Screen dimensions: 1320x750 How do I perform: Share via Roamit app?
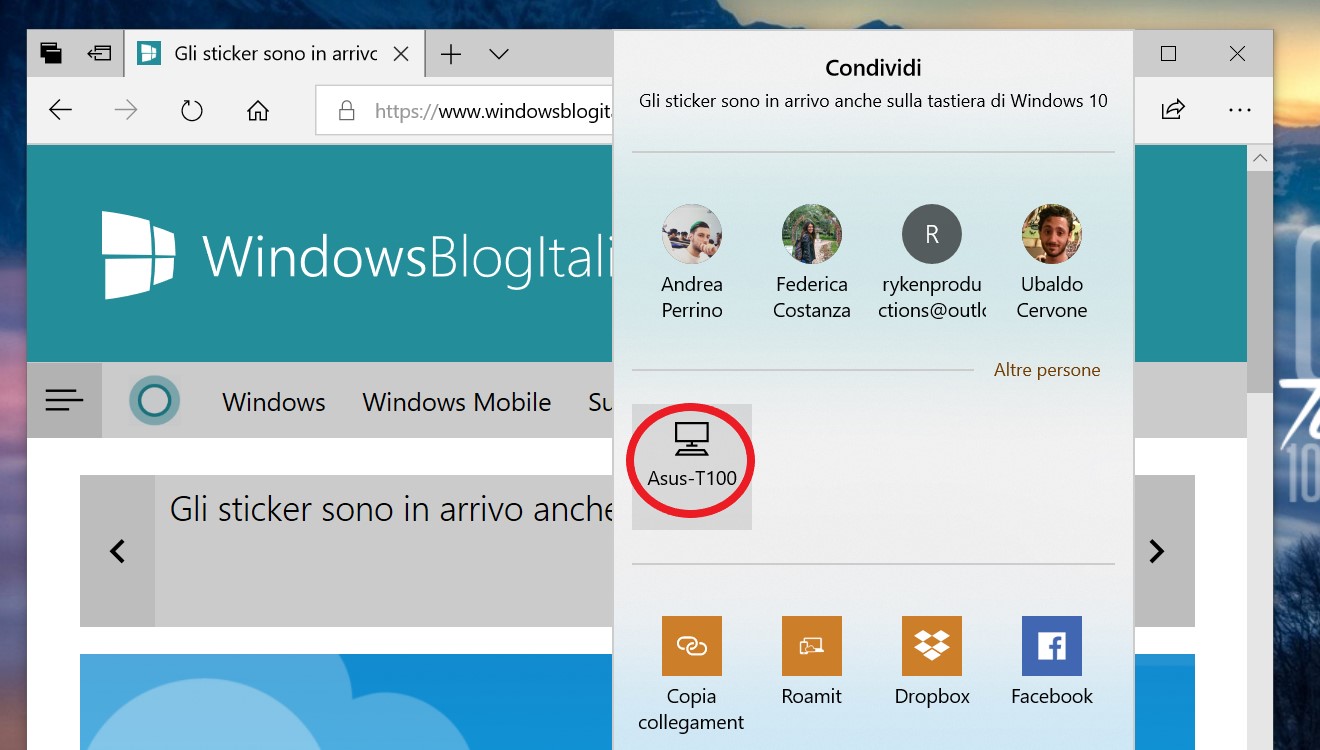tap(812, 664)
